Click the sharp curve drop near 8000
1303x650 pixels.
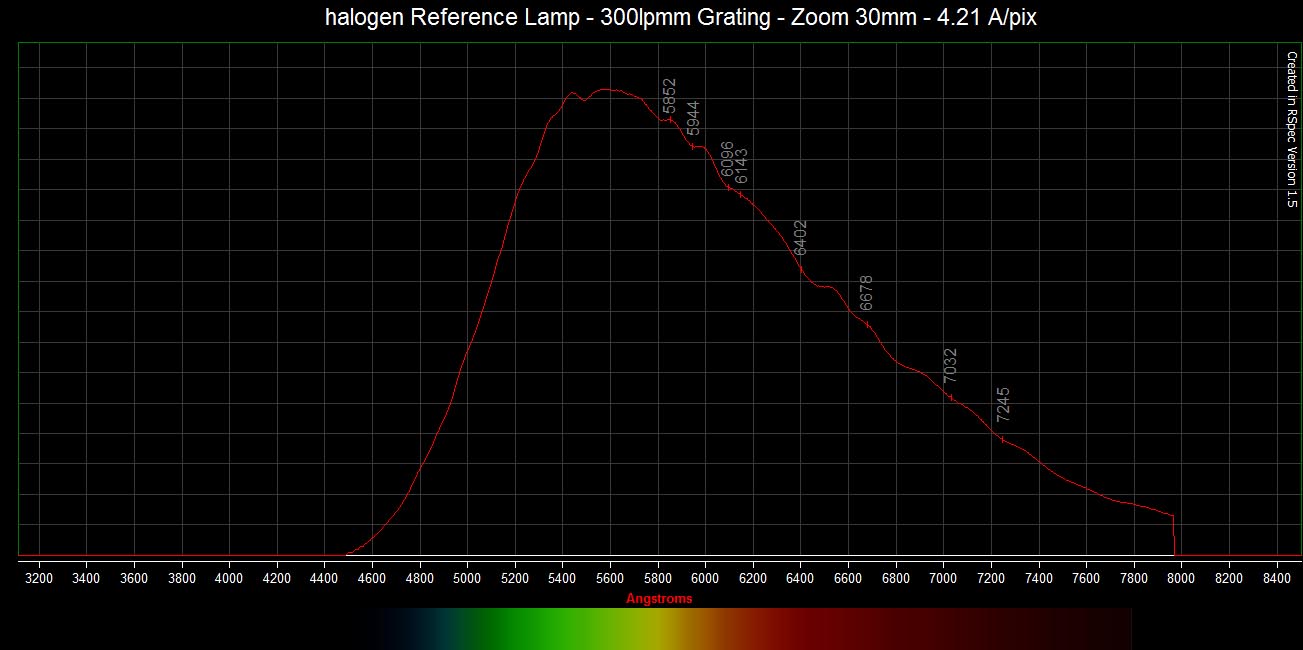pos(1174,535)
